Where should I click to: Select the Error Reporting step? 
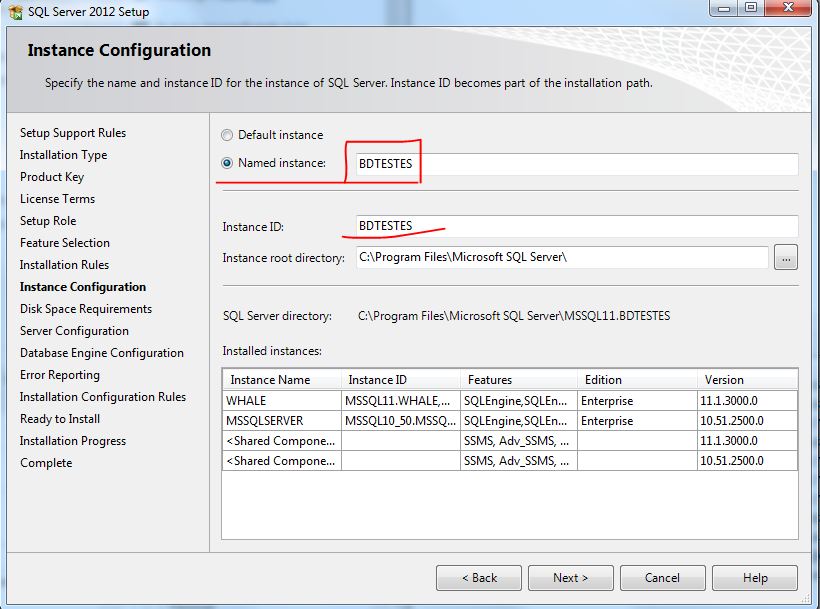[60, 375]
